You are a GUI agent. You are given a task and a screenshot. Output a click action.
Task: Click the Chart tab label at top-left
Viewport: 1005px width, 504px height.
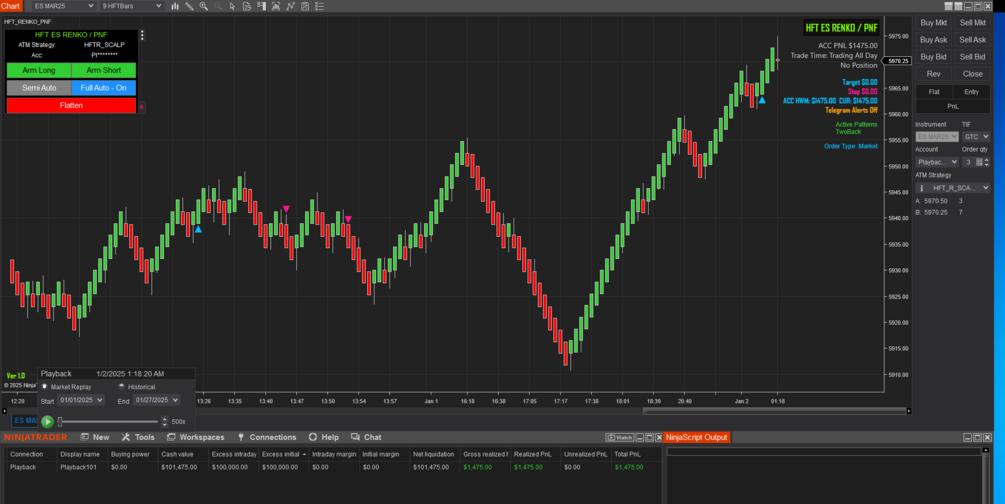(x=12, y=6)
